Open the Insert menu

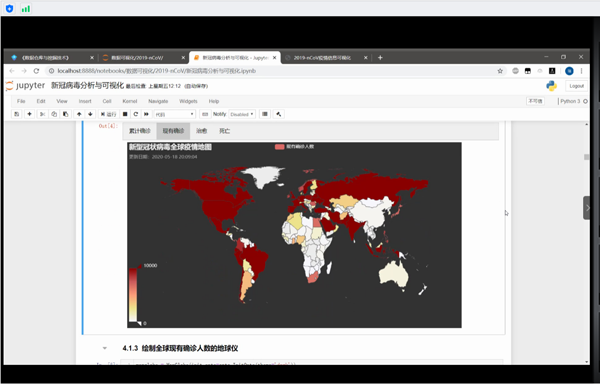pyautogui.click(x=85, y=101)
